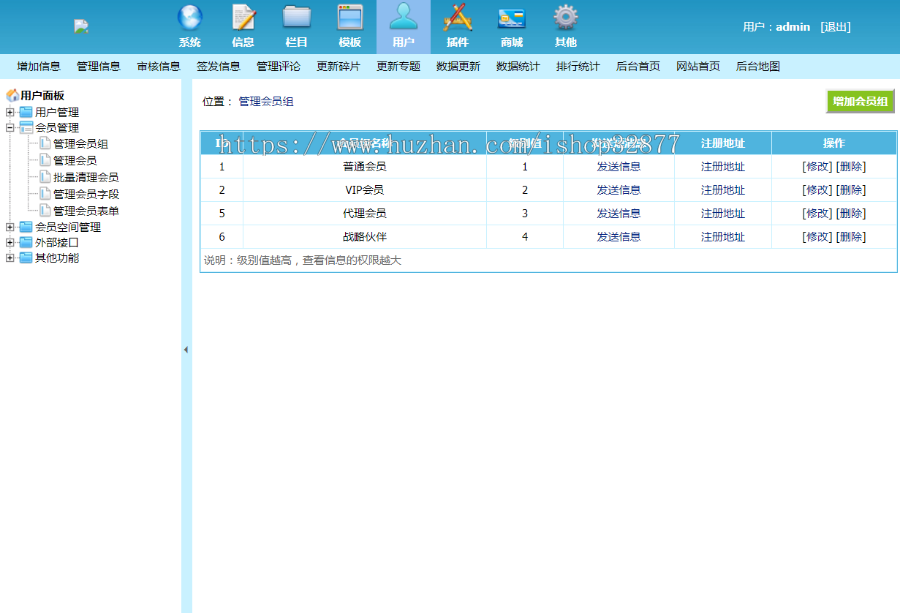Open the 商城 card icon
900x613 pixels.
point(511,18)
